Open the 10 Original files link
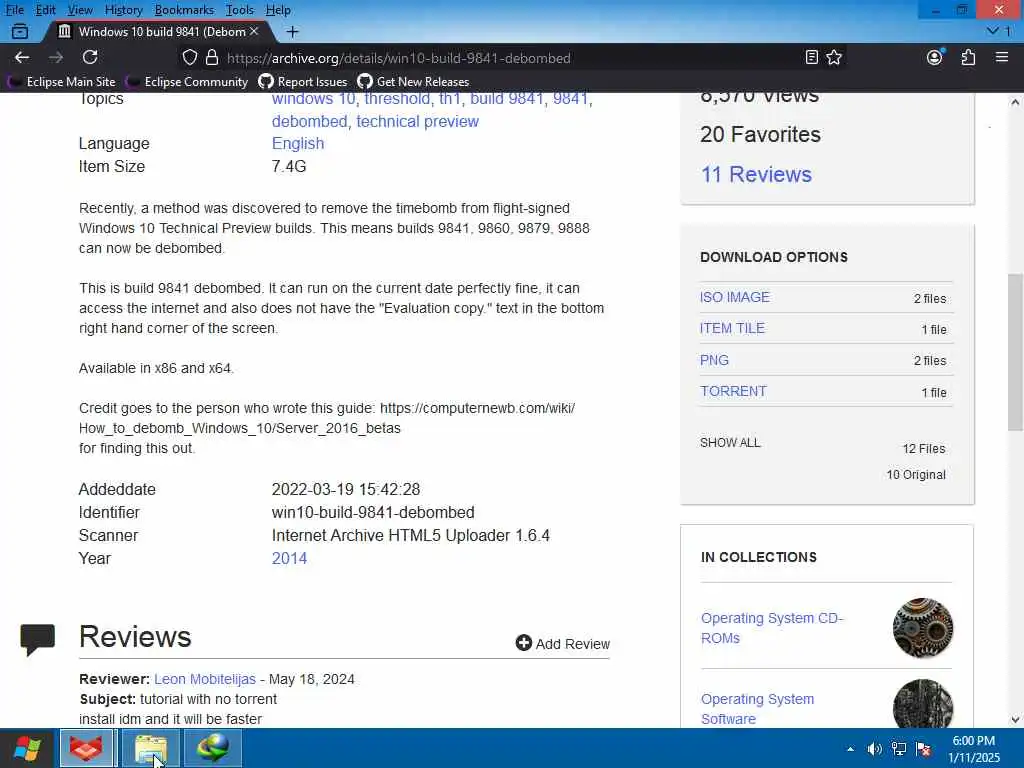Screen dimensions: 1024x768 coord(916,475)
